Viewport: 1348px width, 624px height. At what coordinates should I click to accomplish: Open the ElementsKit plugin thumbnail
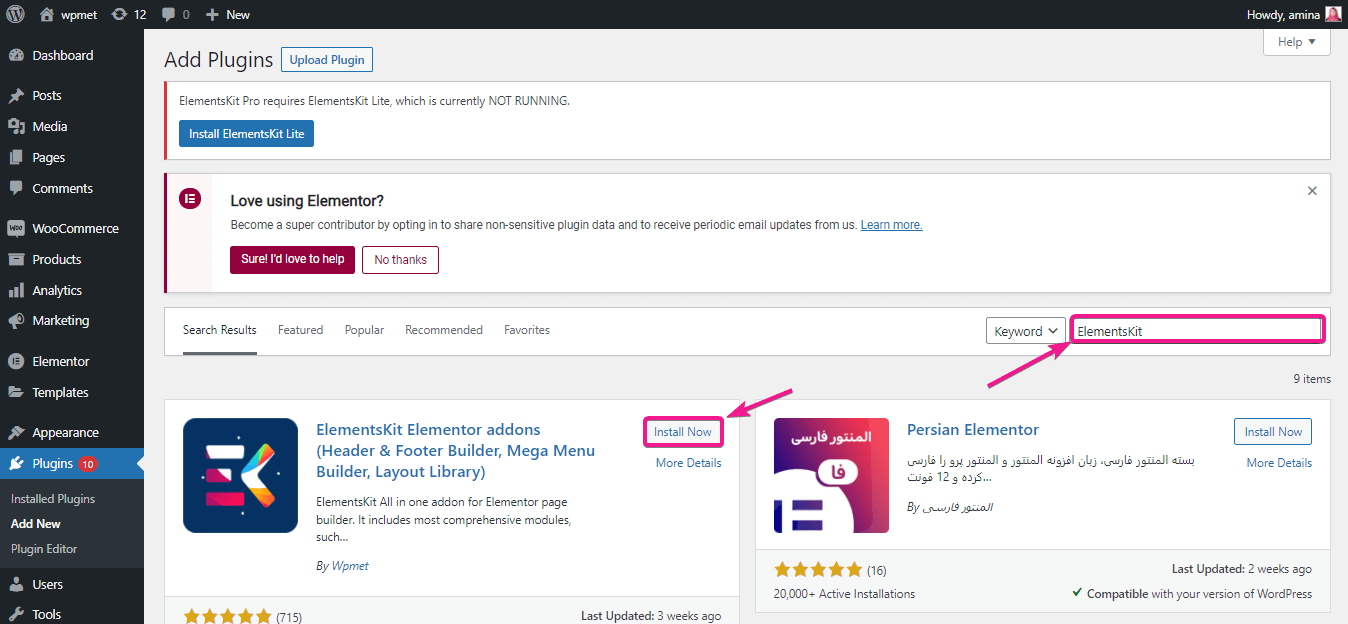240,475
